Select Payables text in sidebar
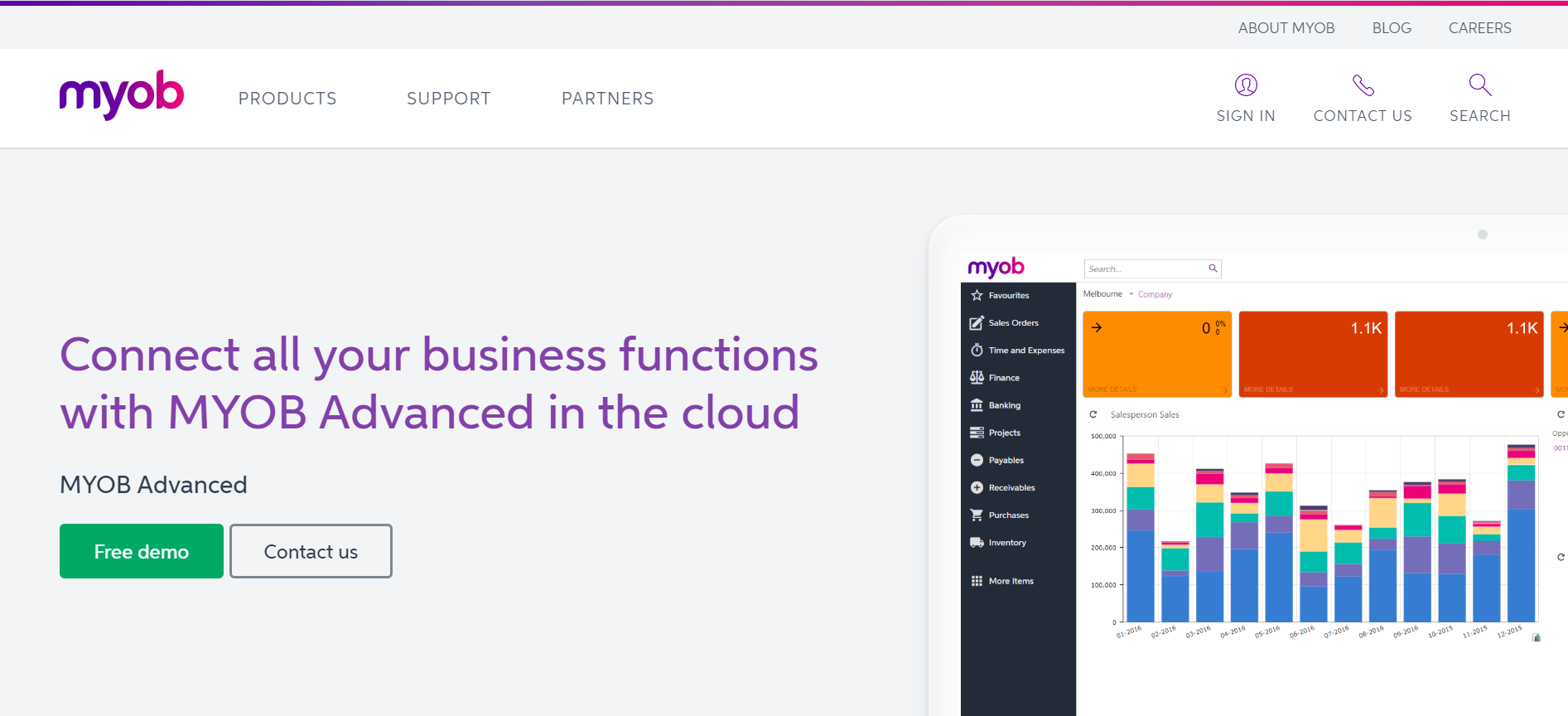This screenshot has height=716, width=1568. click(1006, 460)
